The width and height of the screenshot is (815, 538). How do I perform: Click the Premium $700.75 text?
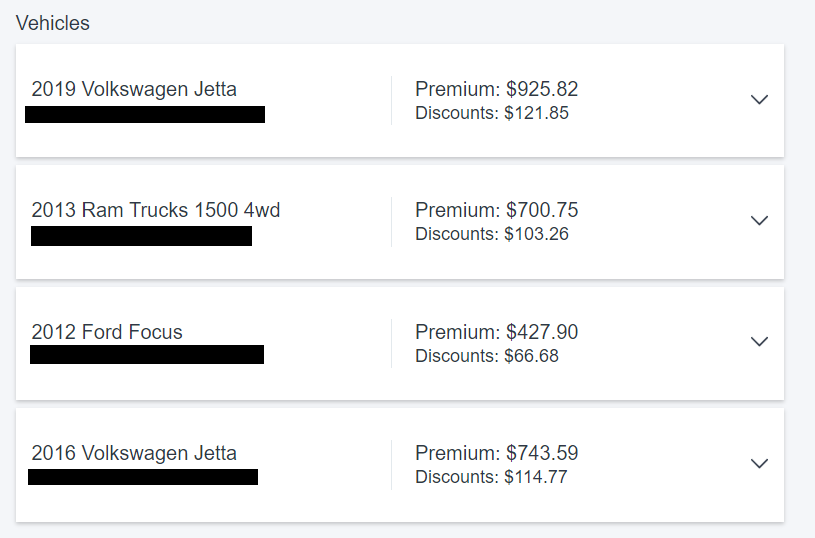(496, 210)
